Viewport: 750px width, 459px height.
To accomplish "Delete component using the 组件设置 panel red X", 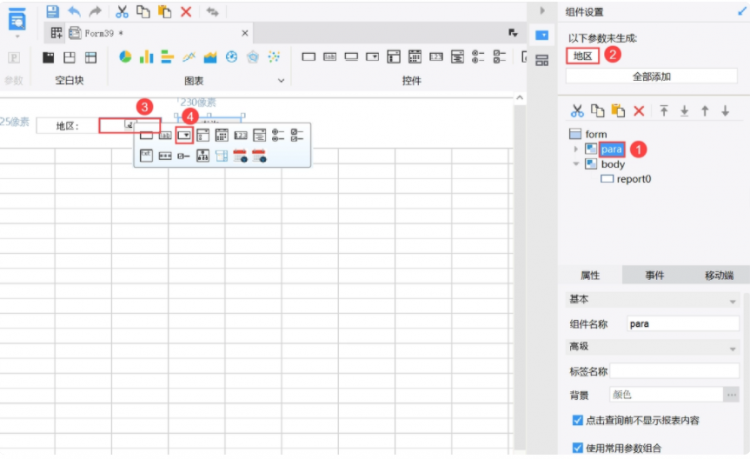I will 639,111.
